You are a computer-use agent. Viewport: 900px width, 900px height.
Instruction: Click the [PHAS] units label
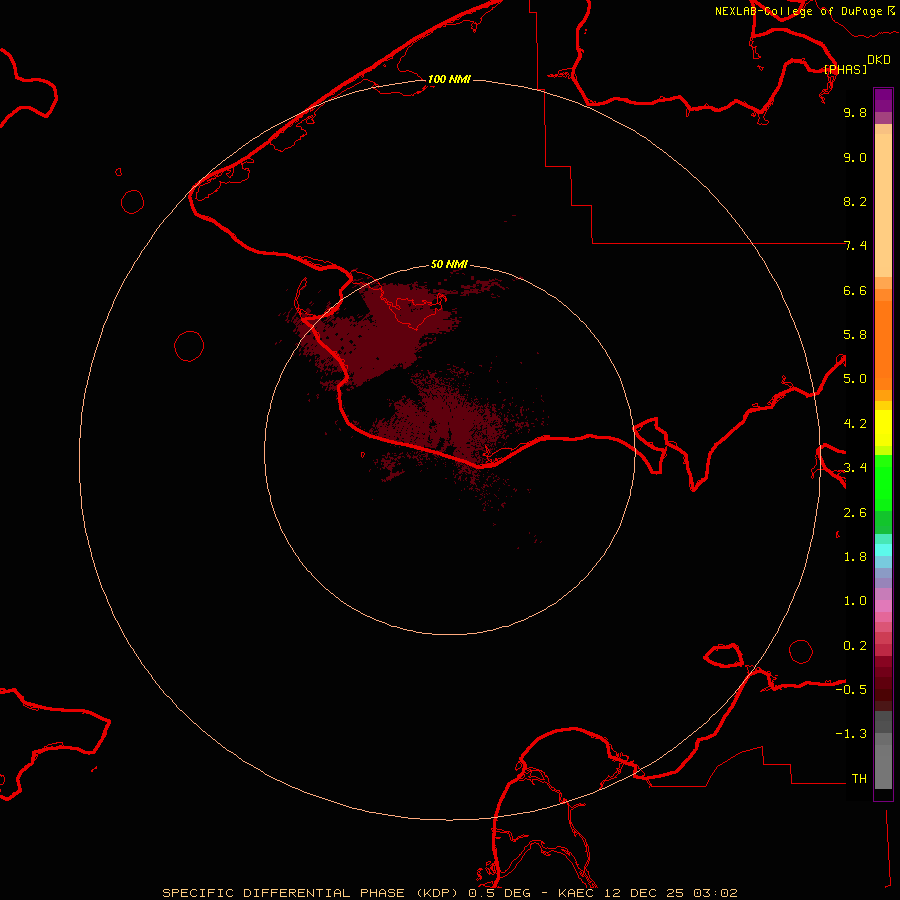845,69
